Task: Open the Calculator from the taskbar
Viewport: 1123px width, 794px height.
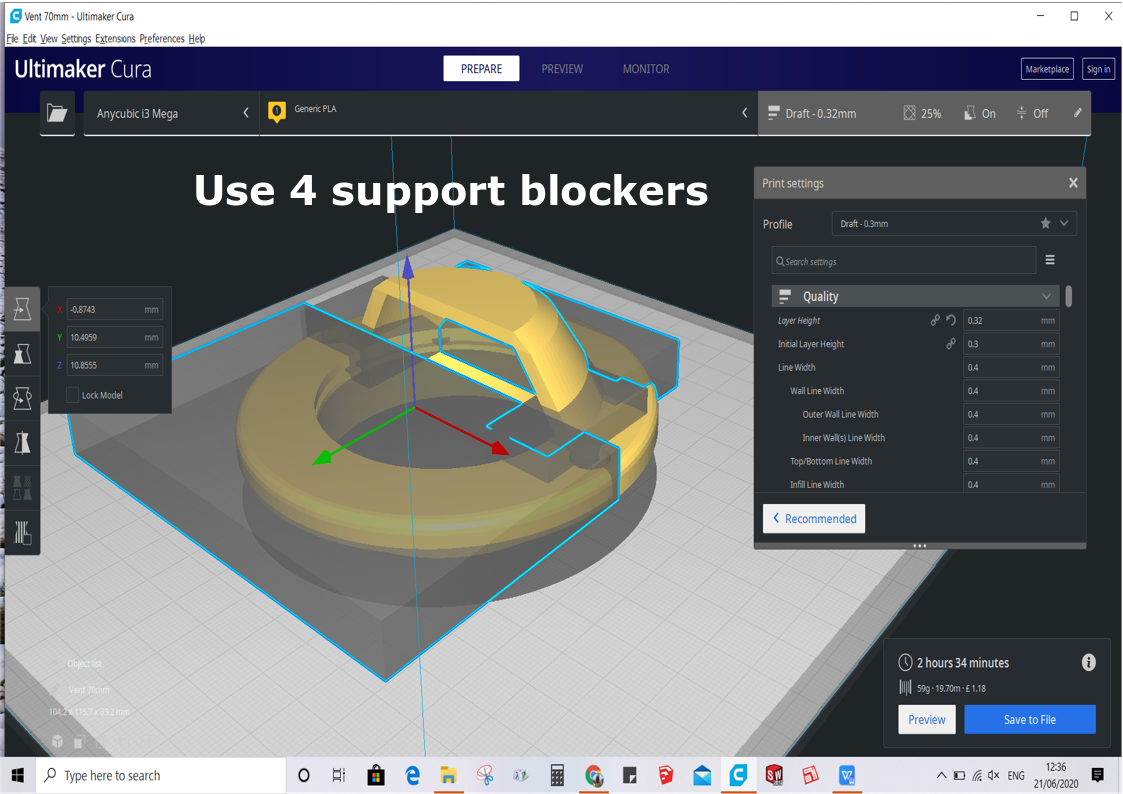Action: 556,775
